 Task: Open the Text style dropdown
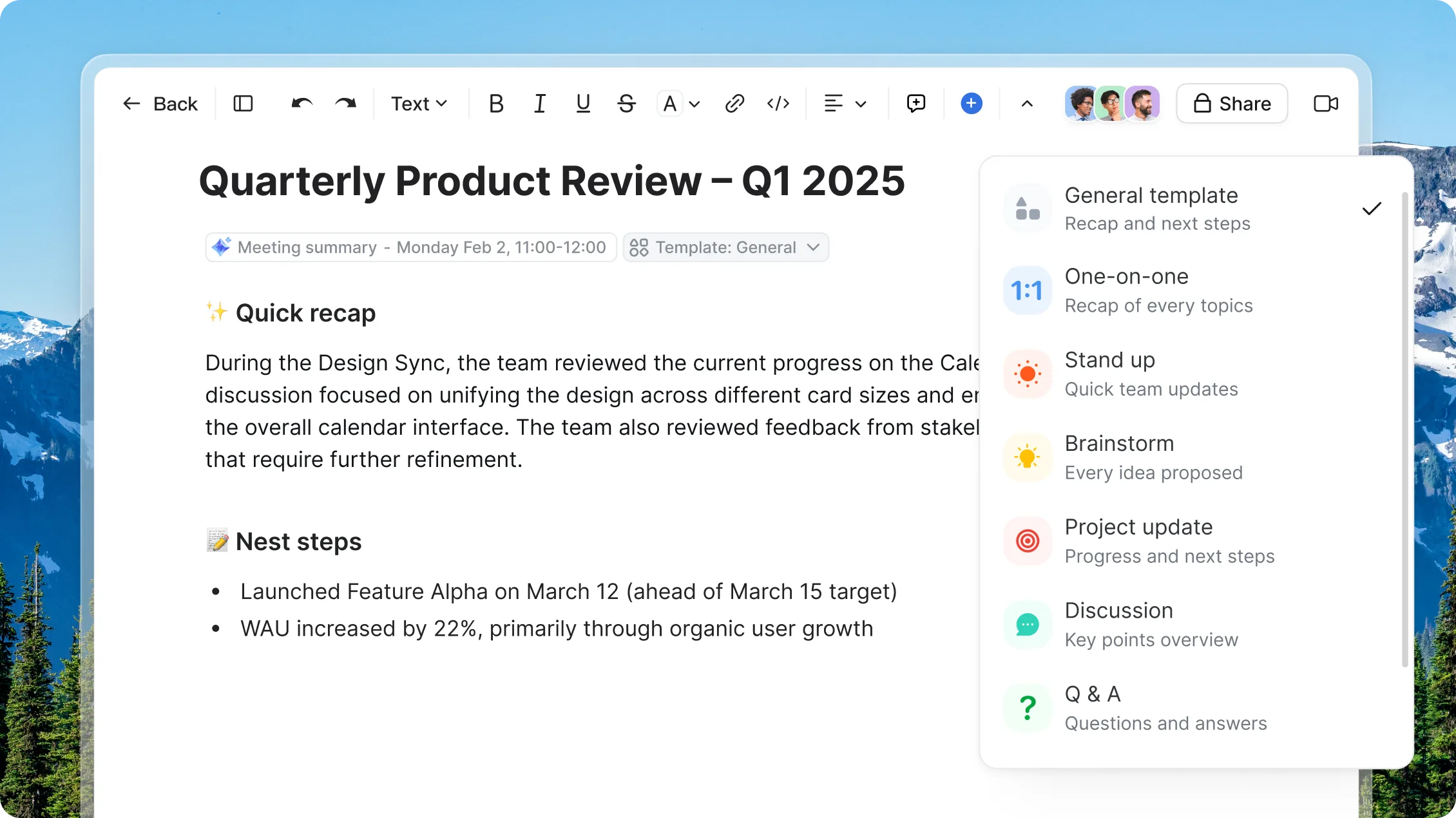(419, 104)
